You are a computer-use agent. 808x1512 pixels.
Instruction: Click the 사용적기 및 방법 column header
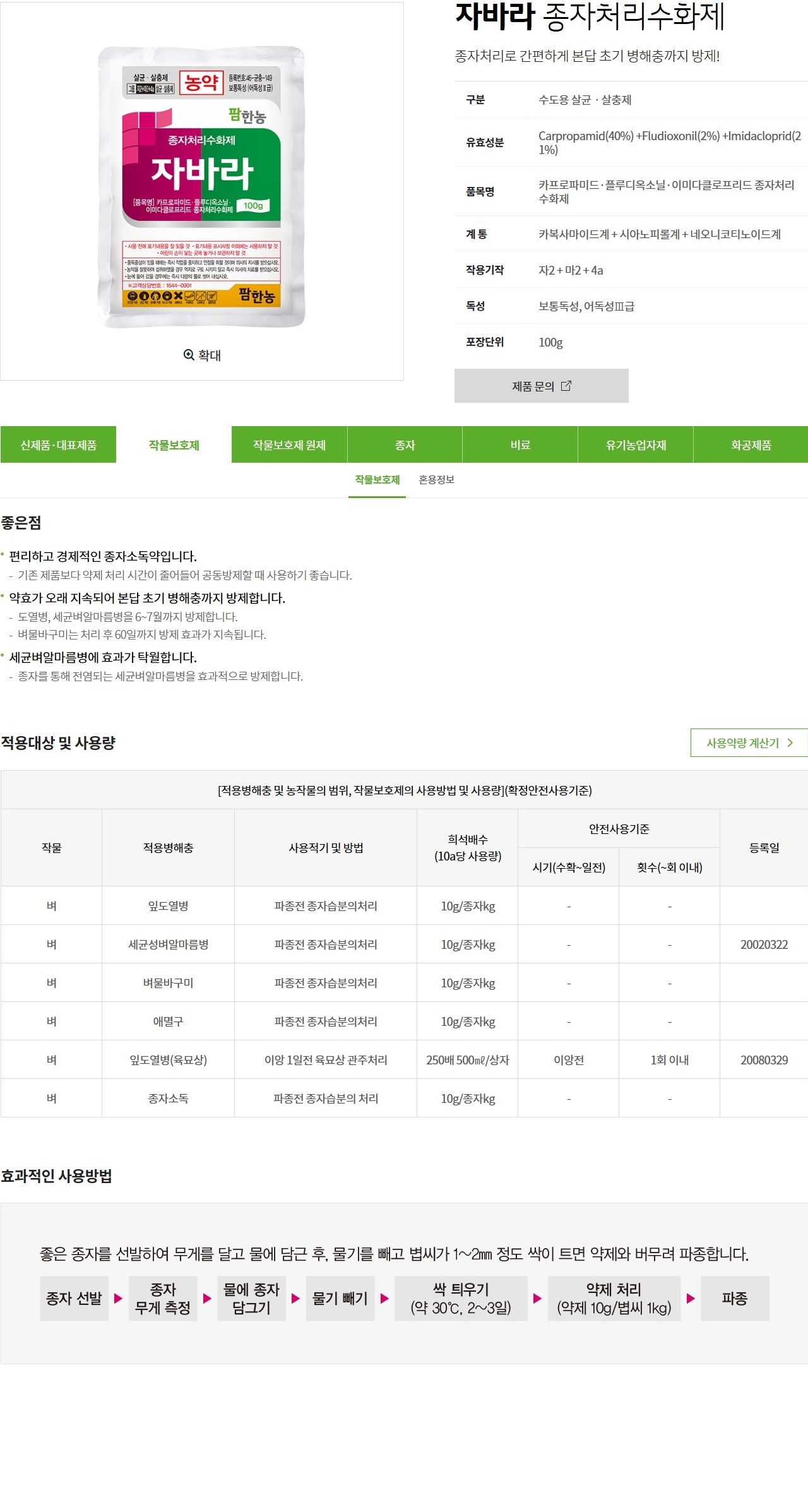326,848
